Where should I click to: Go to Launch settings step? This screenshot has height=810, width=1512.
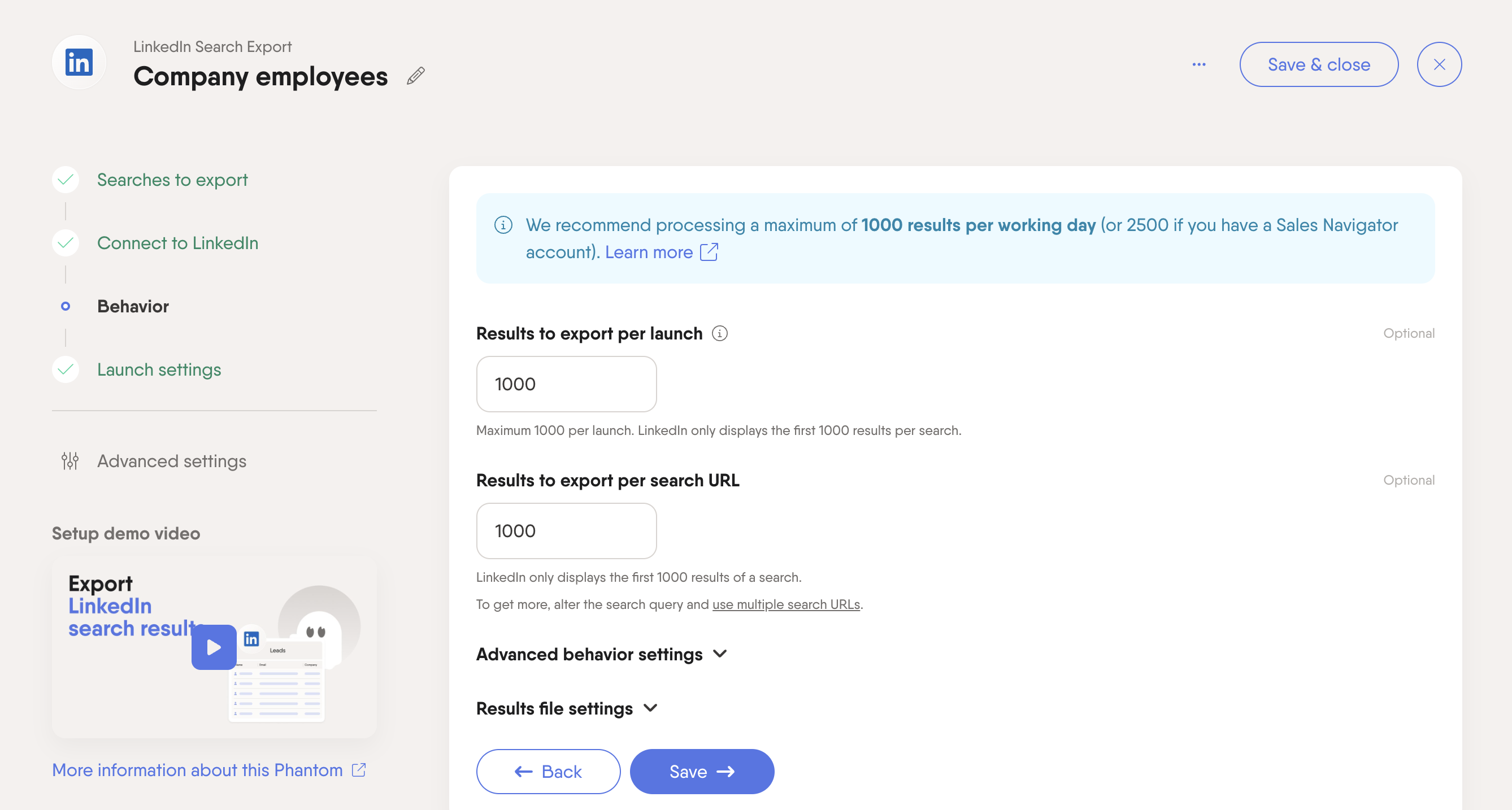click(x=159, y=370)
